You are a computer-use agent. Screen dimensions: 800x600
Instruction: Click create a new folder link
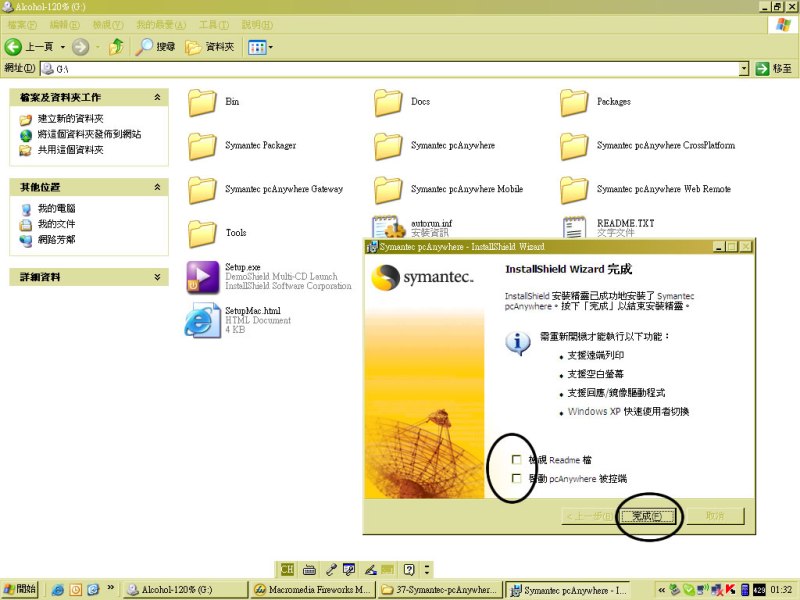(x=70, y=119)
